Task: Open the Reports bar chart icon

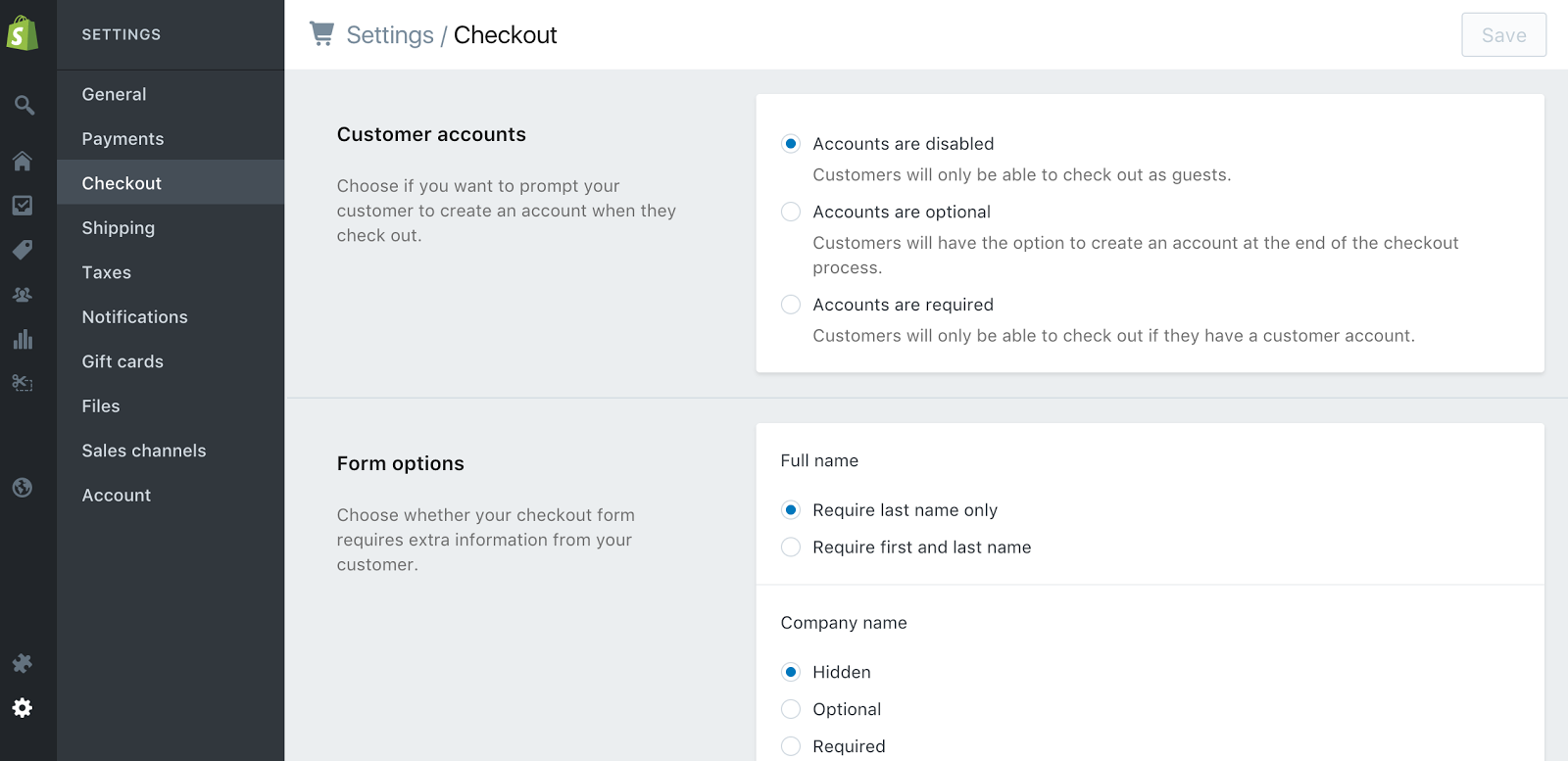Action: [x=23, y=339]
